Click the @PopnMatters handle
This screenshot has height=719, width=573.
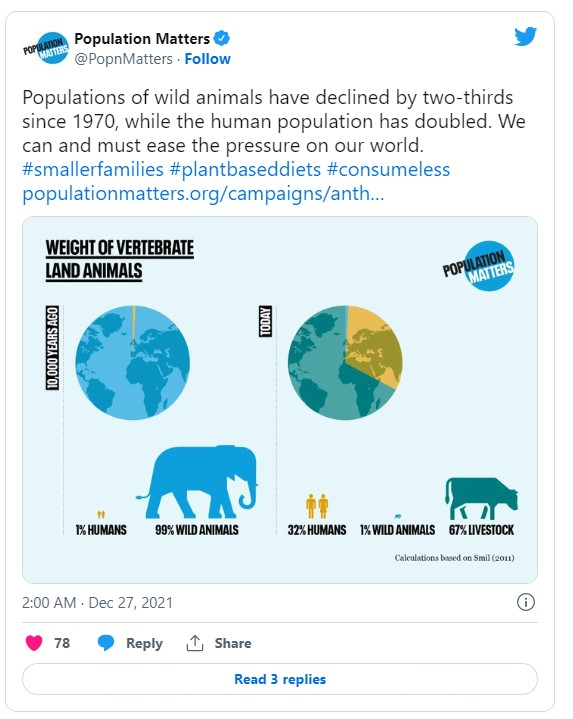(x=123, y=59)
